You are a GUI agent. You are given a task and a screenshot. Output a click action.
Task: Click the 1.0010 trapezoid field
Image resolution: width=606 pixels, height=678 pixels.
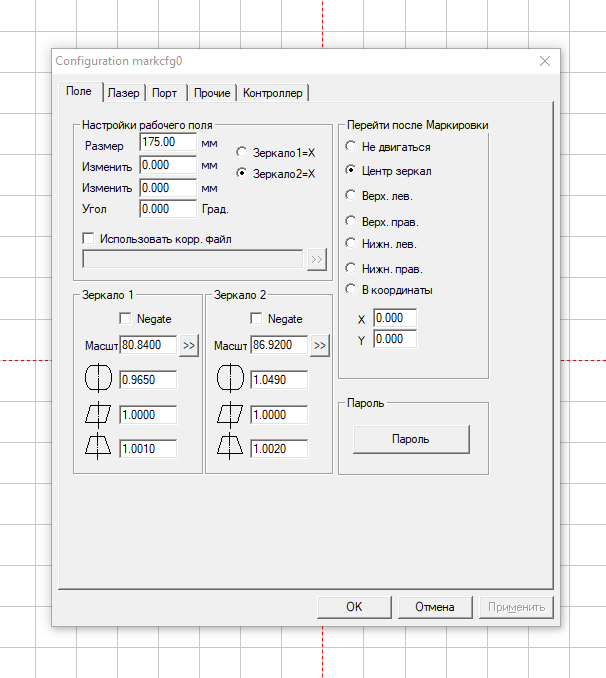point(148,448)
